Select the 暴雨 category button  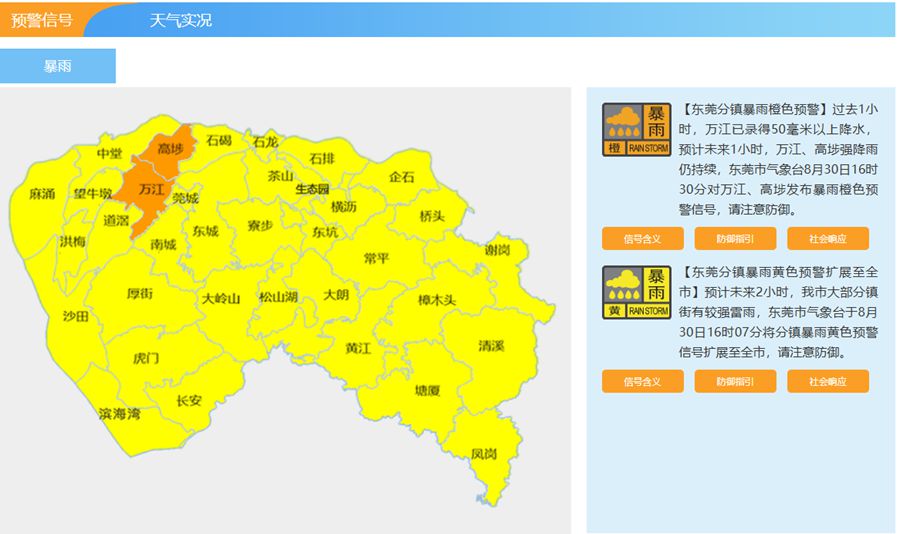point(57,66)
